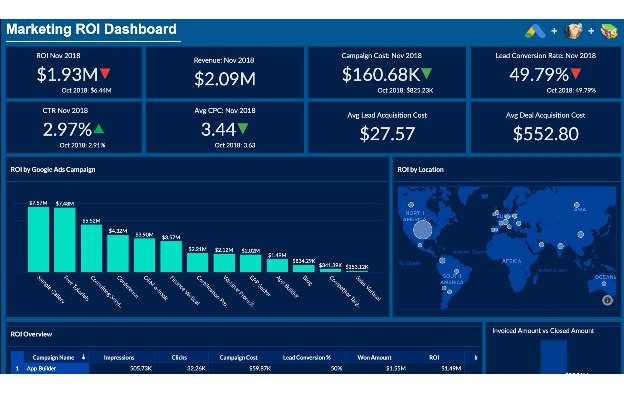Viewport: 624px width, 393px height.
Task: Click the tallest $7.57M campaign bar
Action: click(x=38, y=239)
